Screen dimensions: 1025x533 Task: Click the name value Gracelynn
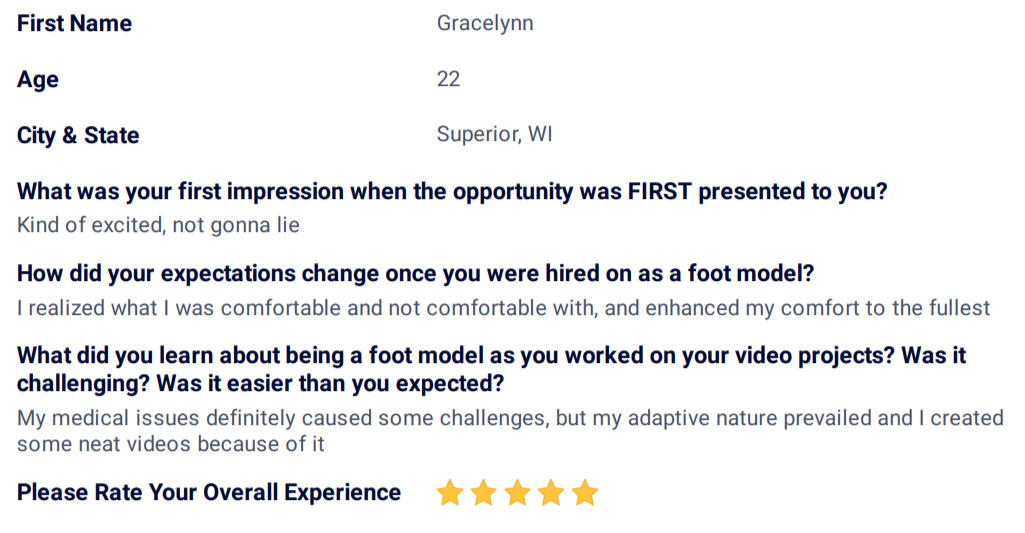point(485,24)
